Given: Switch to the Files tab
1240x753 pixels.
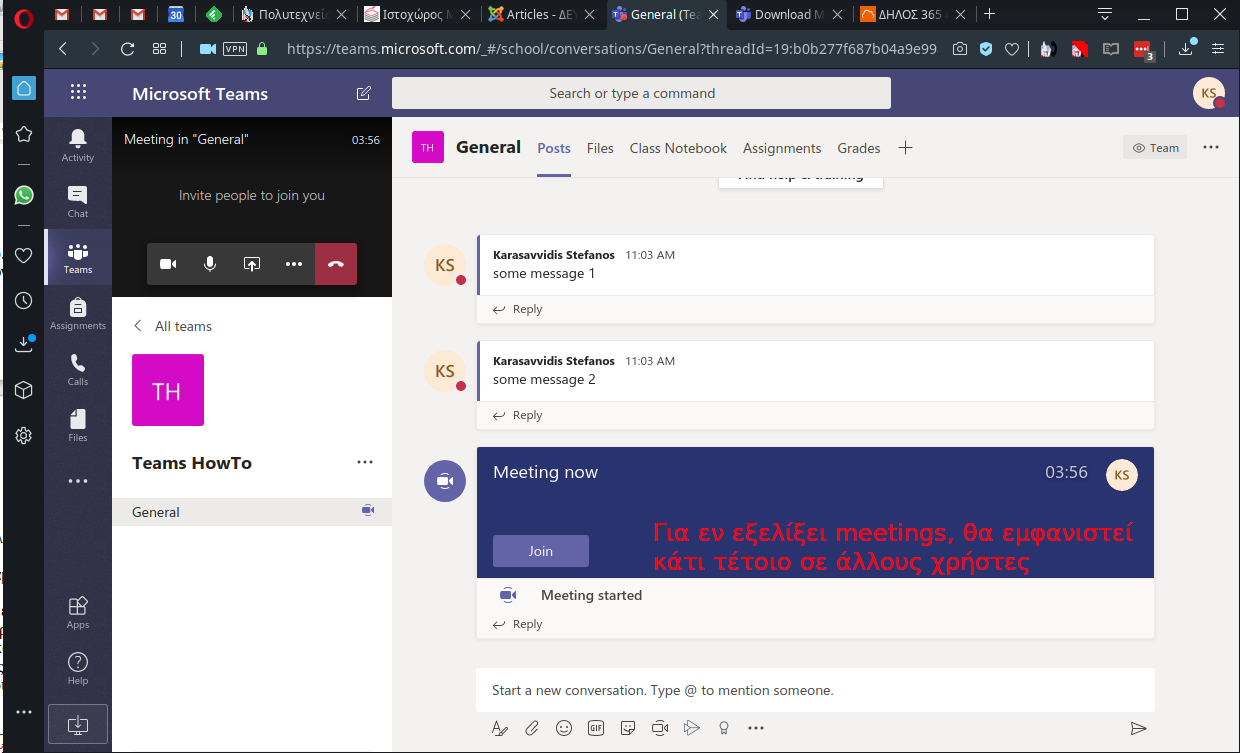Looking at the screenshot, I should (600, 148).
